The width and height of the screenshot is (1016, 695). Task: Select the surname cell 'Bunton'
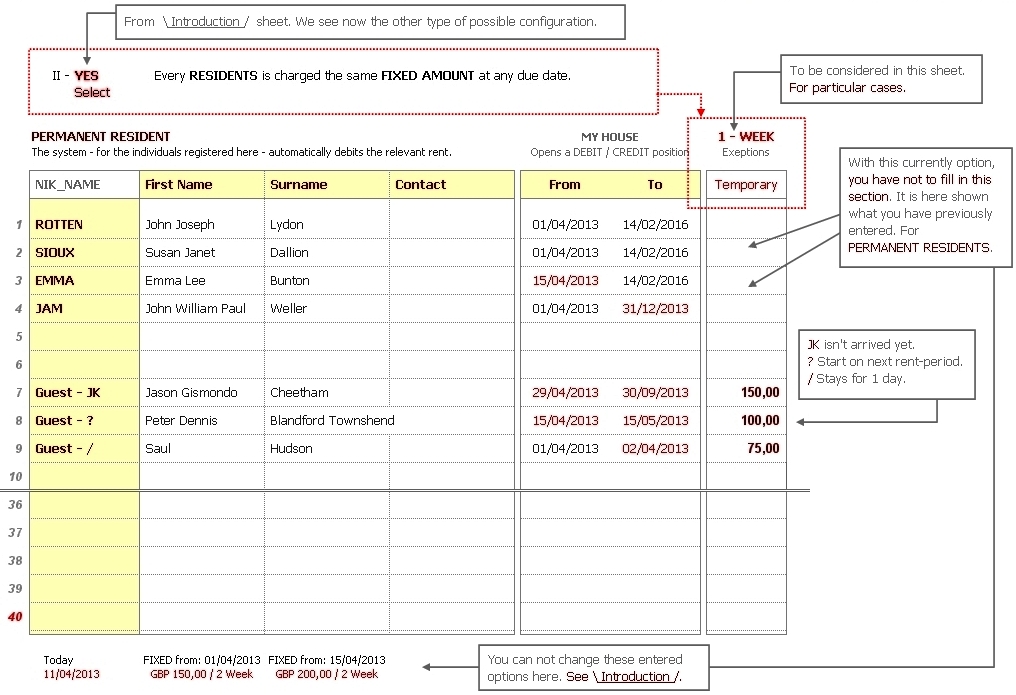point(327,280)
